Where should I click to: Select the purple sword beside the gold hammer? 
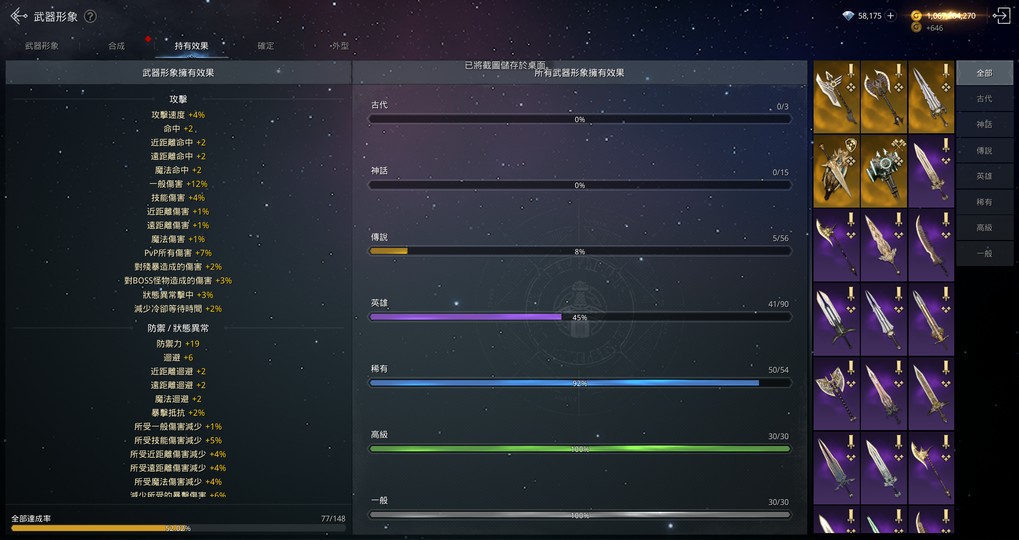(x=931, y=172)
